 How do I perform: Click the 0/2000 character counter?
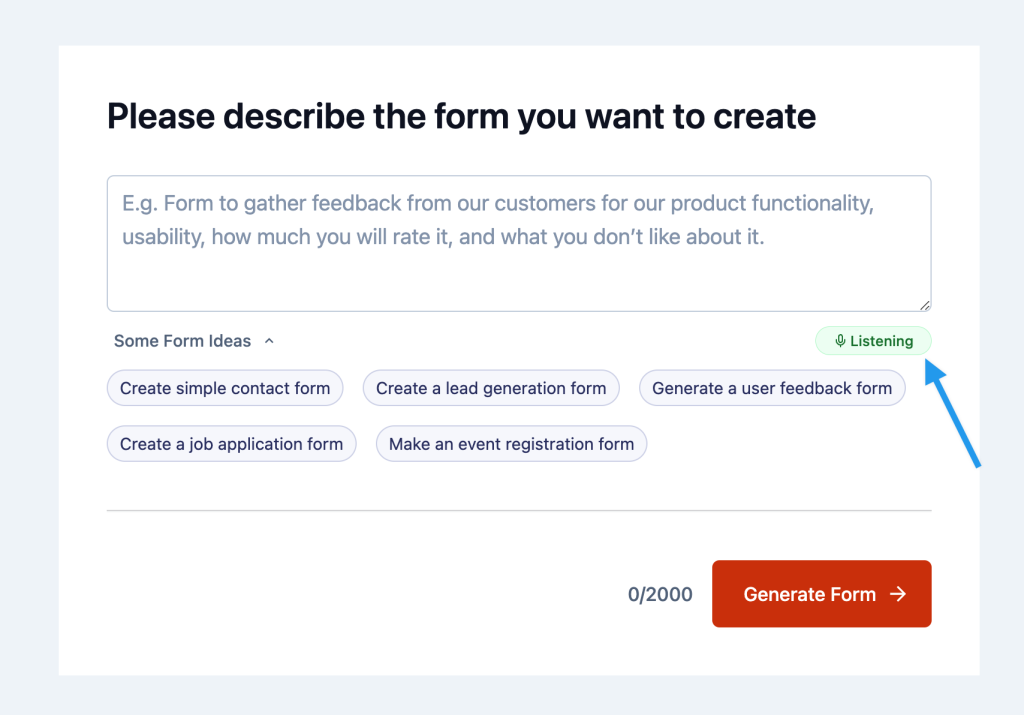(660, 594)
